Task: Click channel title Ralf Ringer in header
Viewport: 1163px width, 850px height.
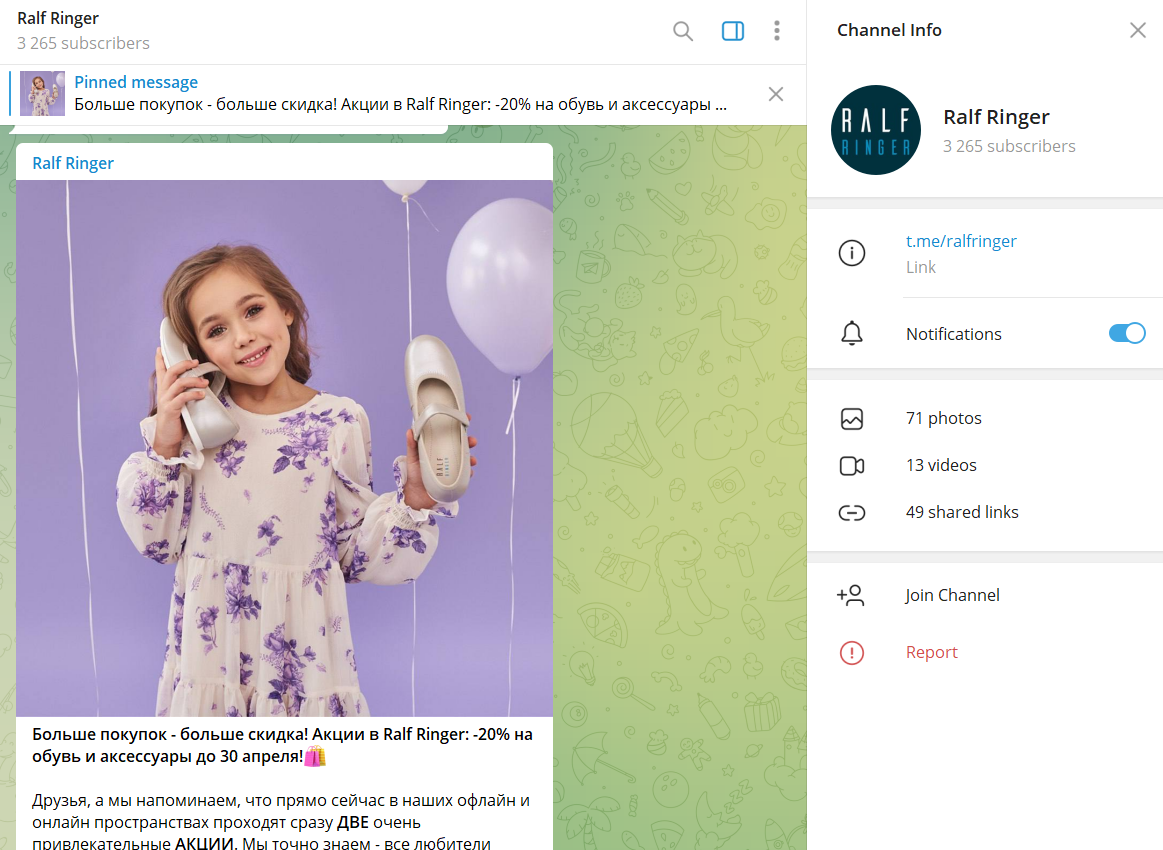Action: pos(58,19)
